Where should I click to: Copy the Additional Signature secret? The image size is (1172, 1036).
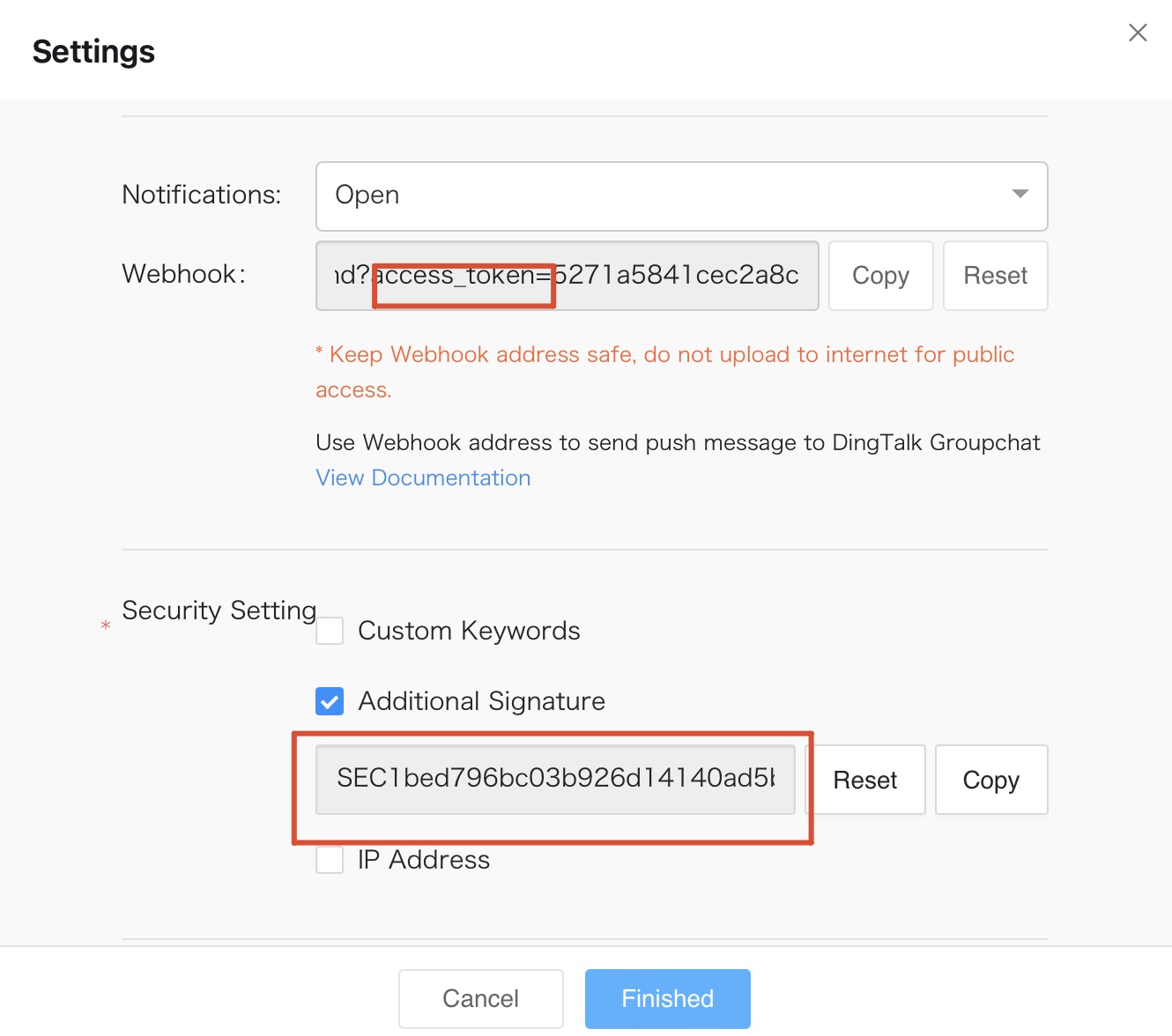coord(990,781)
